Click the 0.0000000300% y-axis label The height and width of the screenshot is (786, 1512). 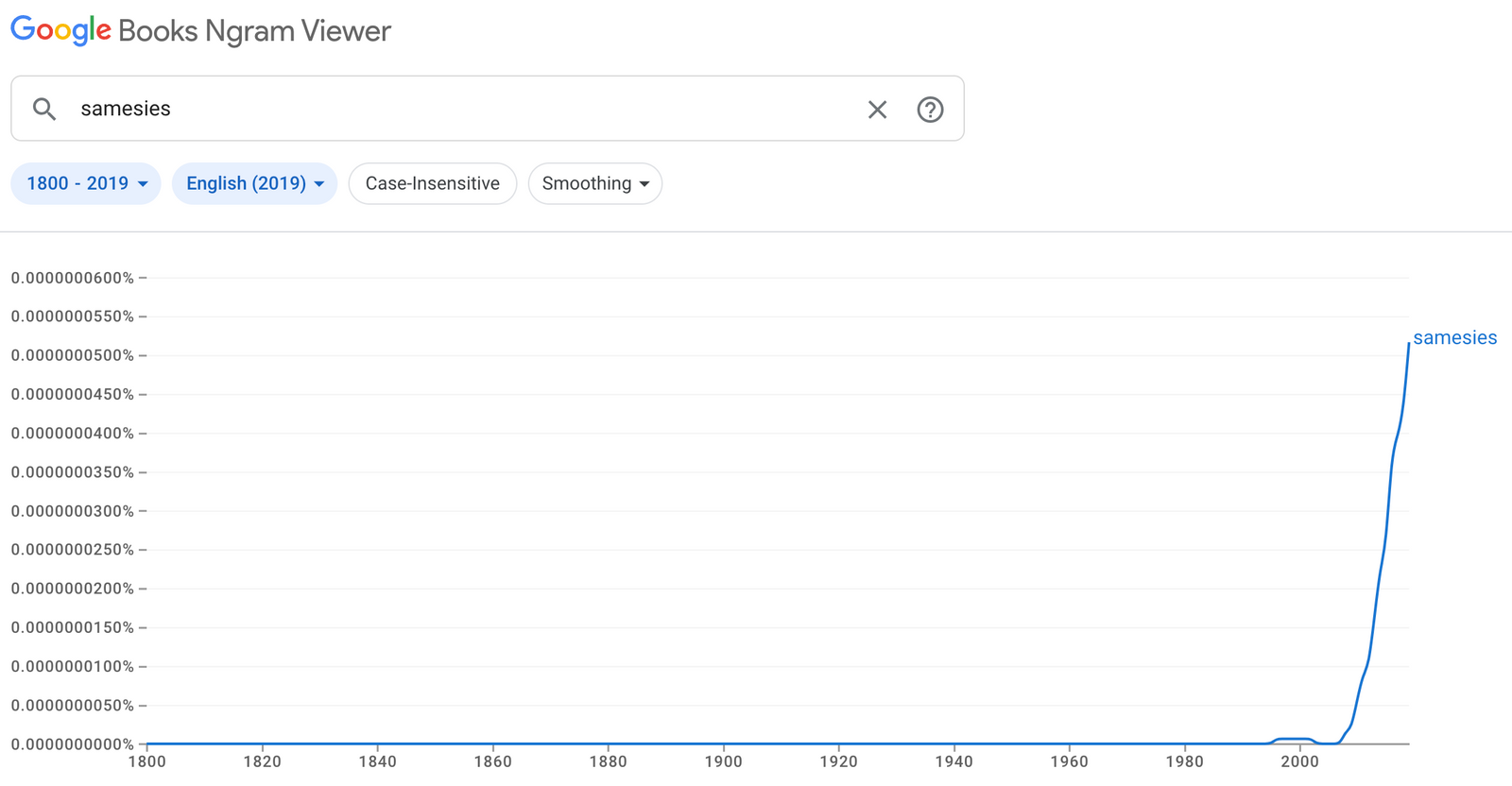click(73, 511)
